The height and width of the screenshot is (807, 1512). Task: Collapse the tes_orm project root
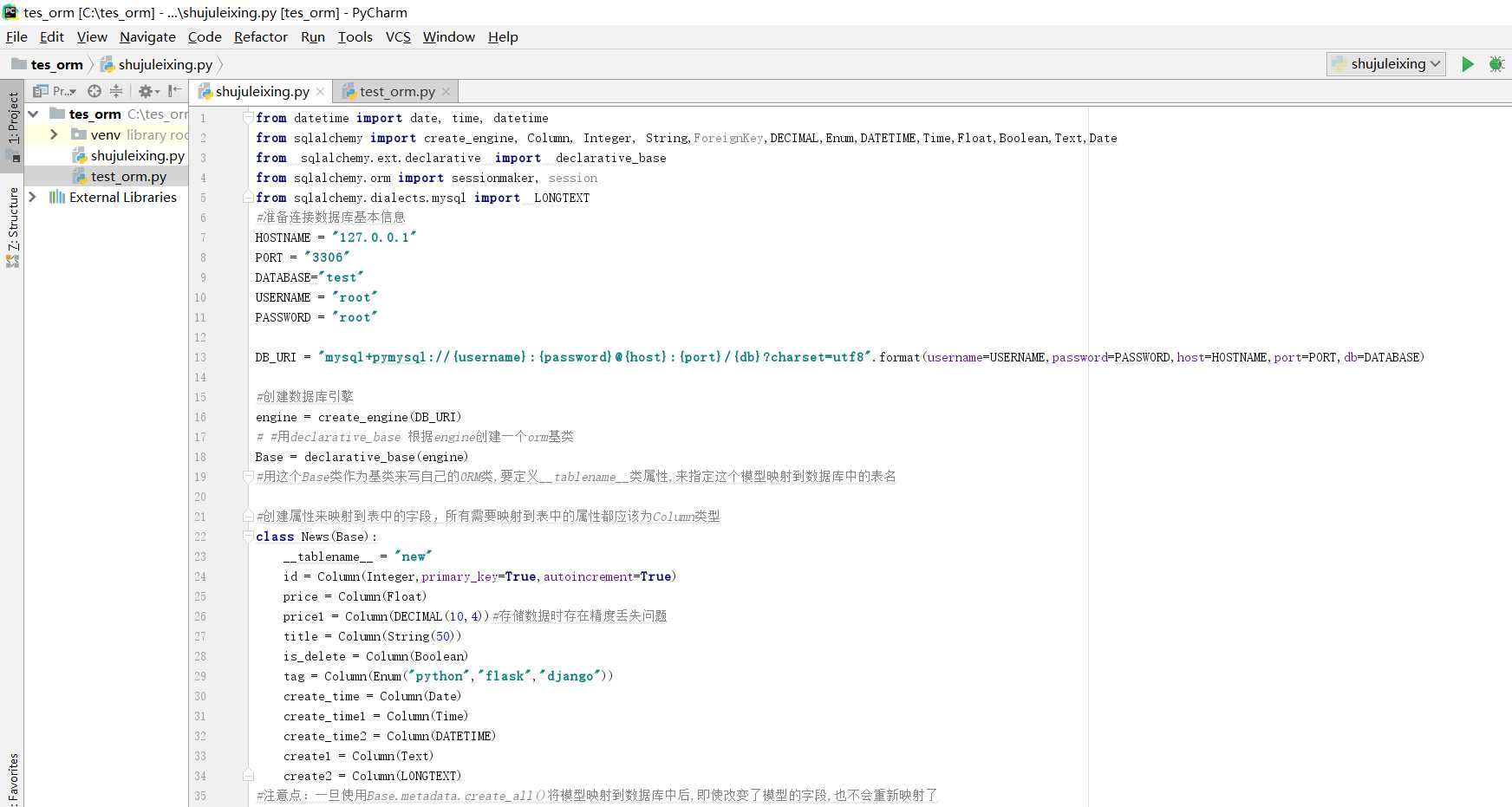point(33,114)
